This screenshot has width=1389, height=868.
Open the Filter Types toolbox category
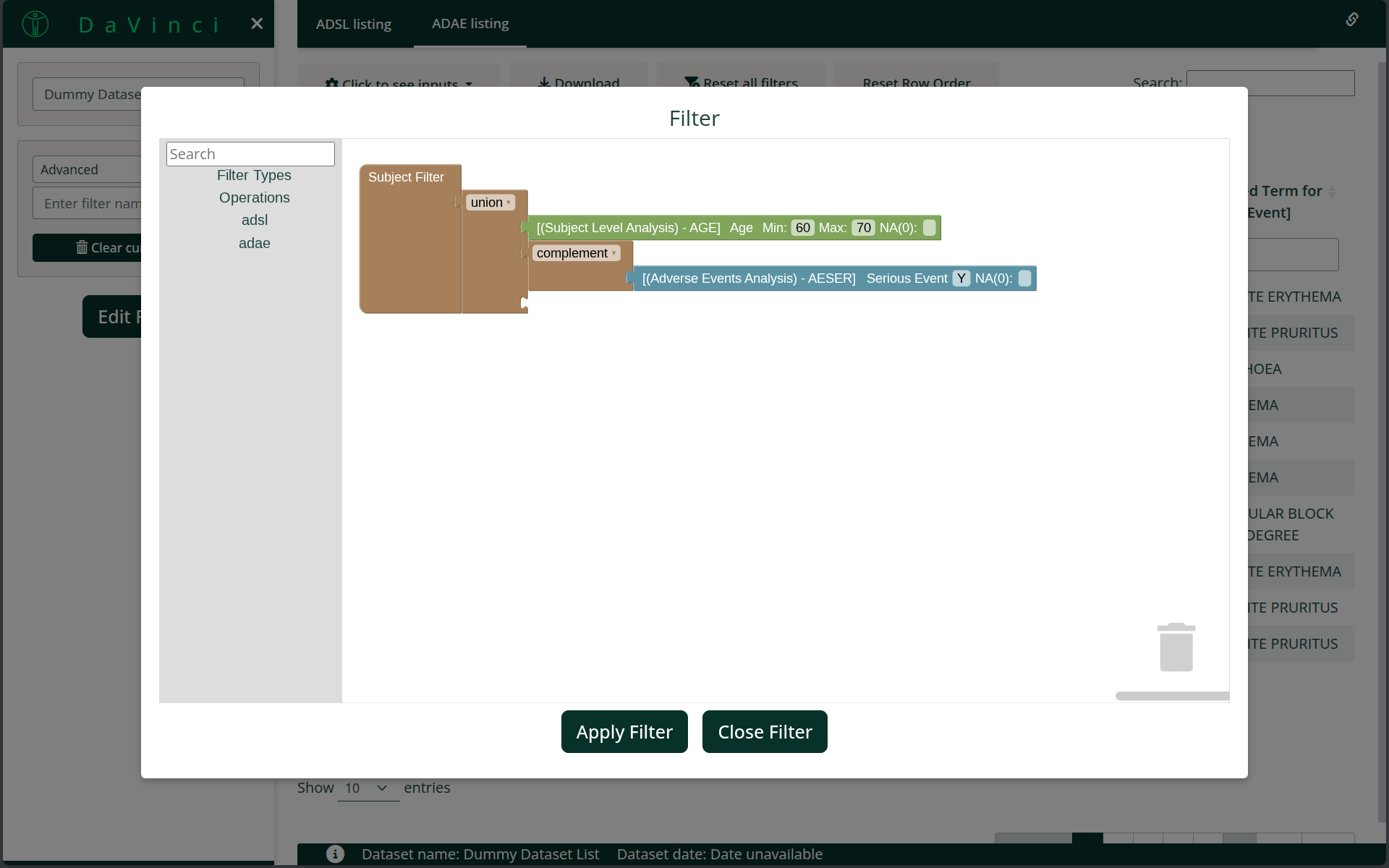tap(254, 175)
